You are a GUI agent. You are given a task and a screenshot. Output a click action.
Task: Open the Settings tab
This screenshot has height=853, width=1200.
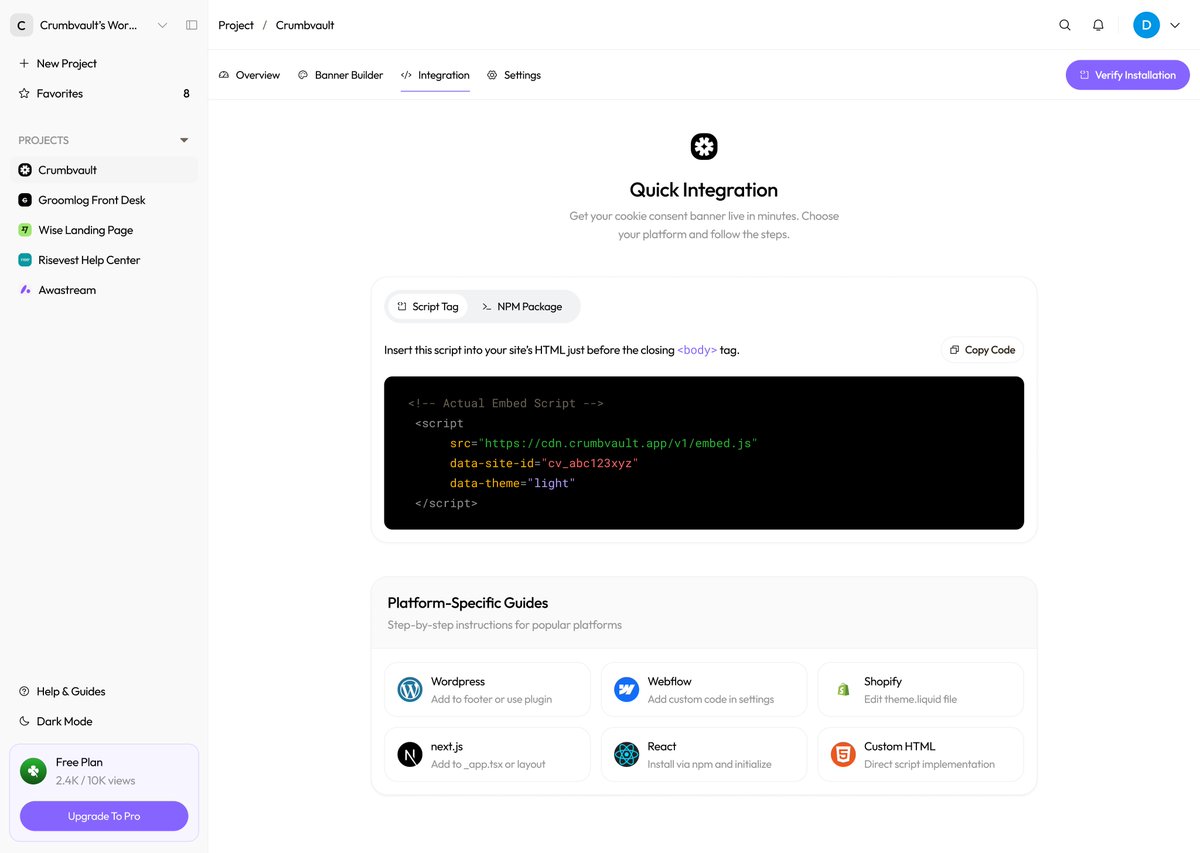(x=514, y=75)
